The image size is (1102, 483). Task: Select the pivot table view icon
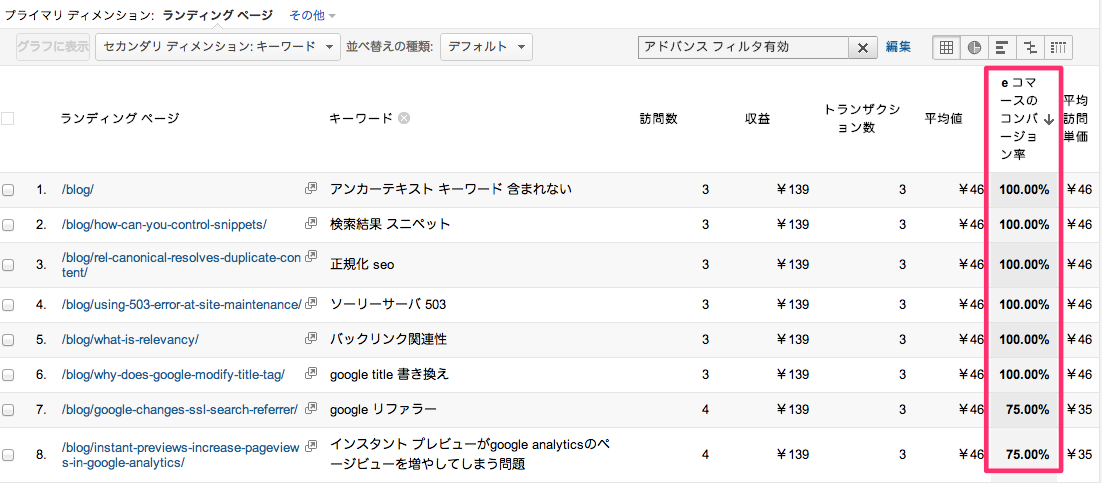point(1058,47)
